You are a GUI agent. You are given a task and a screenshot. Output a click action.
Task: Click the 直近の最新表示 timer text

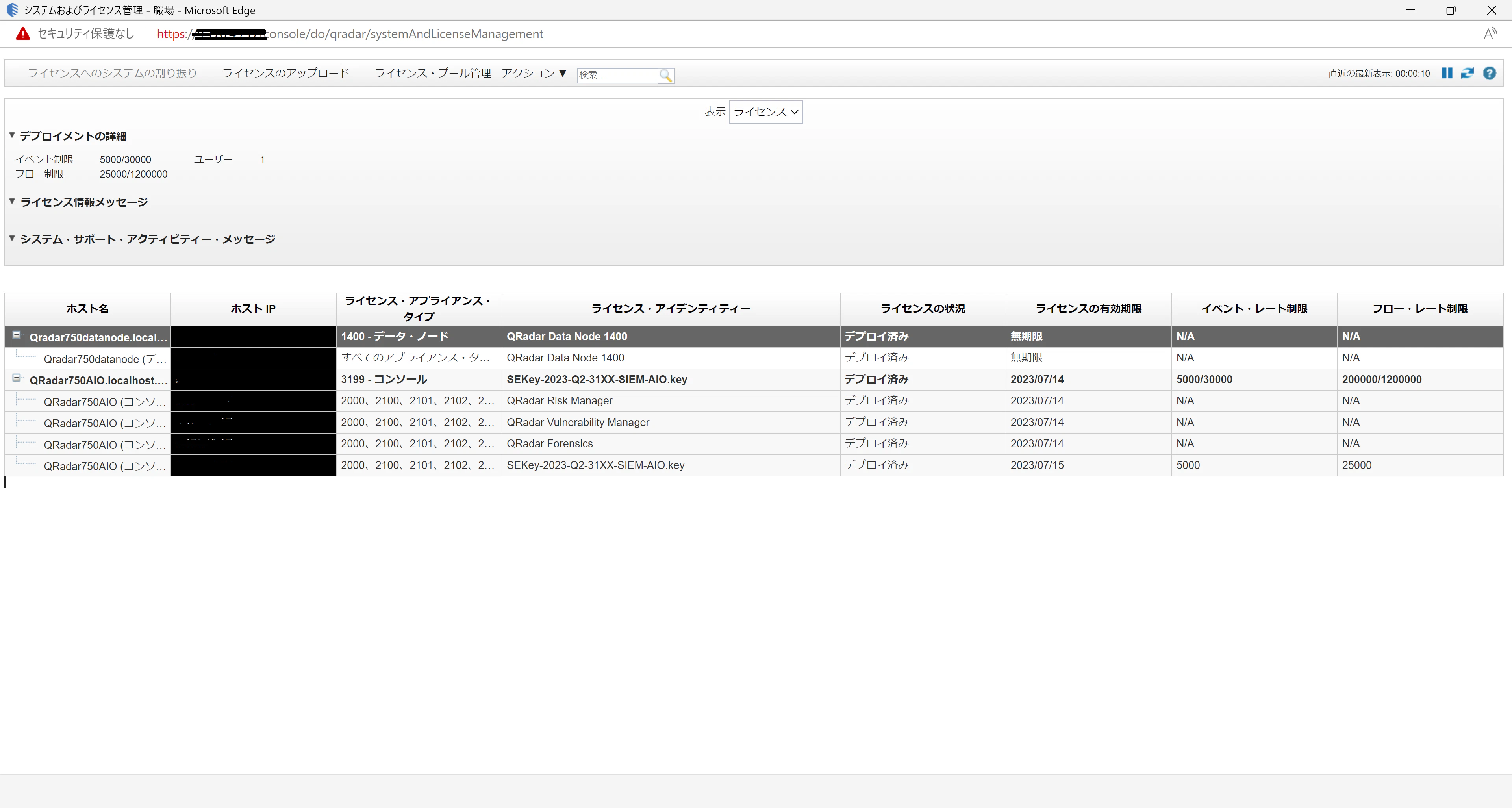coord(1379,73)
